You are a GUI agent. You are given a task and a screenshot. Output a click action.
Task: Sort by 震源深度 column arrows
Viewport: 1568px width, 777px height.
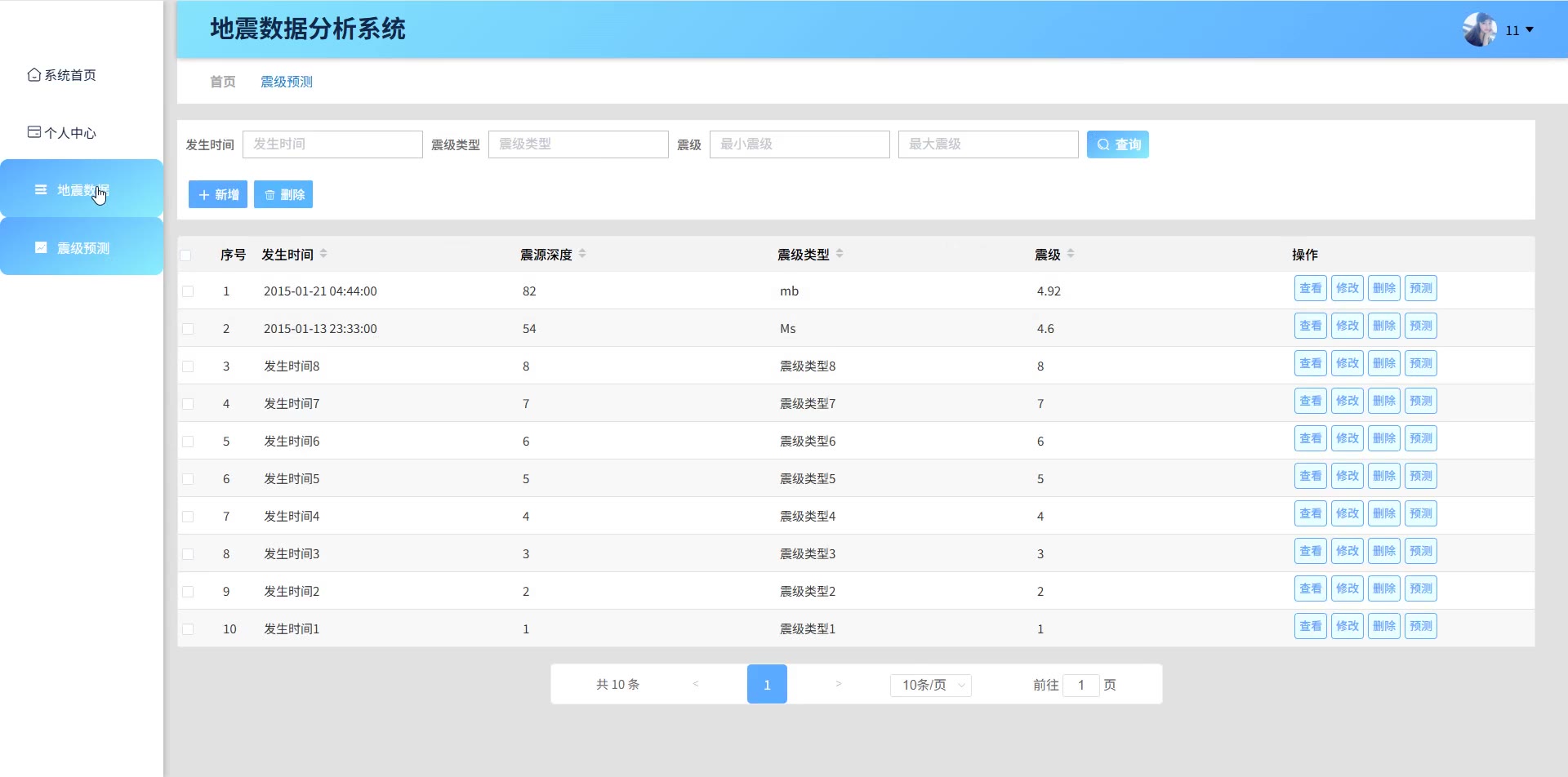(x=582, y=254)
